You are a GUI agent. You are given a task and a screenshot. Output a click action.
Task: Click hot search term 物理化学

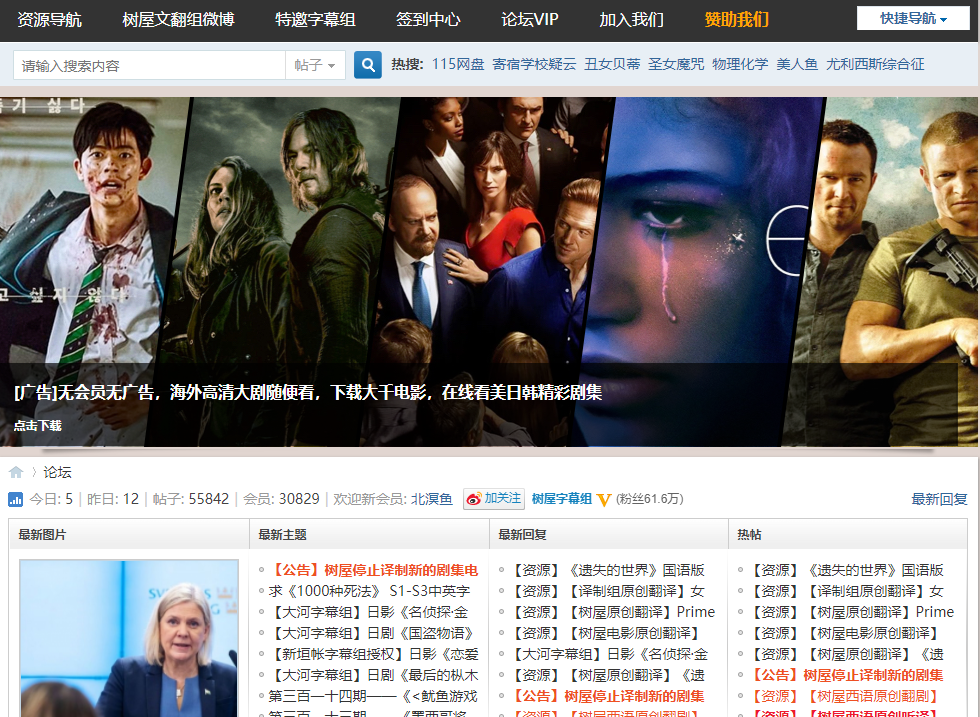coord(740,64)
